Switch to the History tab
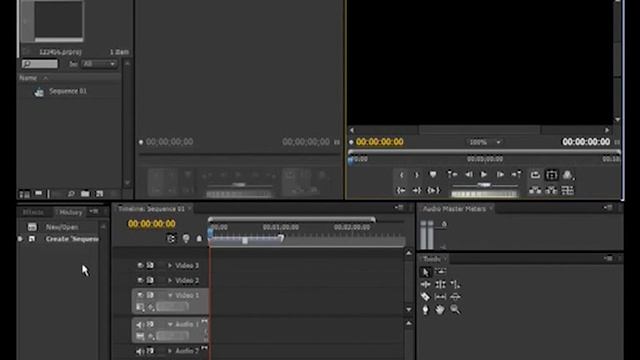Image resolution: width=640 pixels, height=360 pixels. click(x=71, y=212)
